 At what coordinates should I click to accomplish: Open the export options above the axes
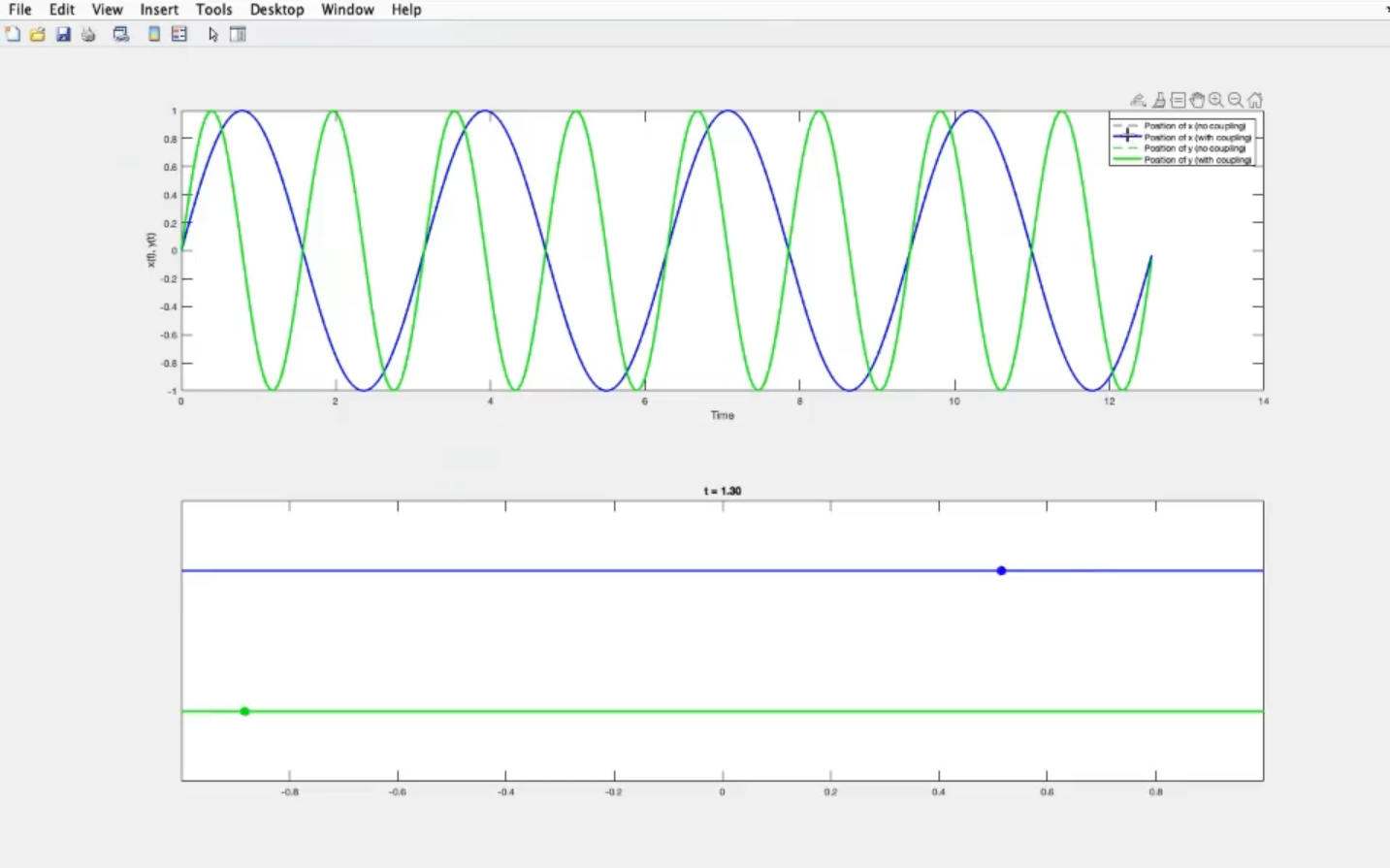(x=1138, y=100)
